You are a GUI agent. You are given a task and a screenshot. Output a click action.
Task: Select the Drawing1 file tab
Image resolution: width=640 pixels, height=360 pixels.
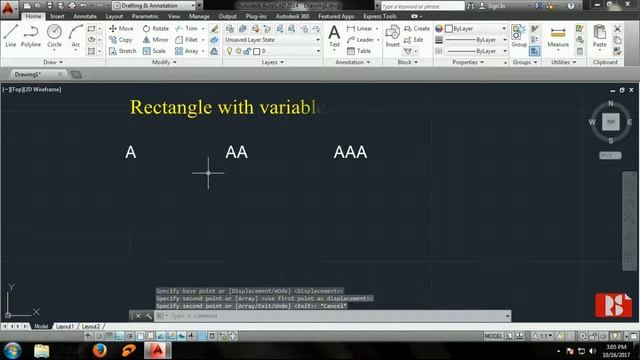28,74
